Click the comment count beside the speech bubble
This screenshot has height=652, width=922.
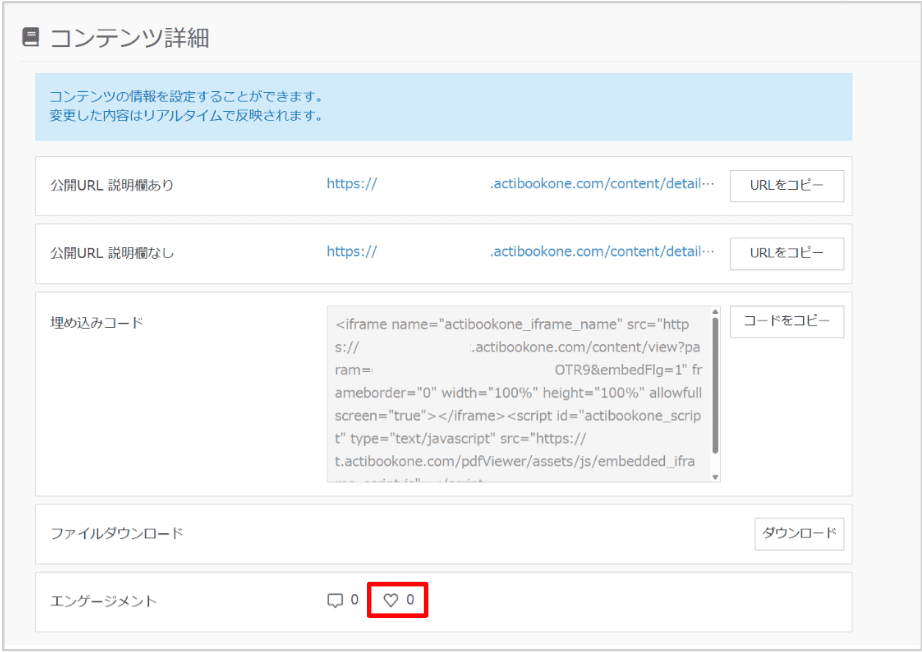(354, 600)
